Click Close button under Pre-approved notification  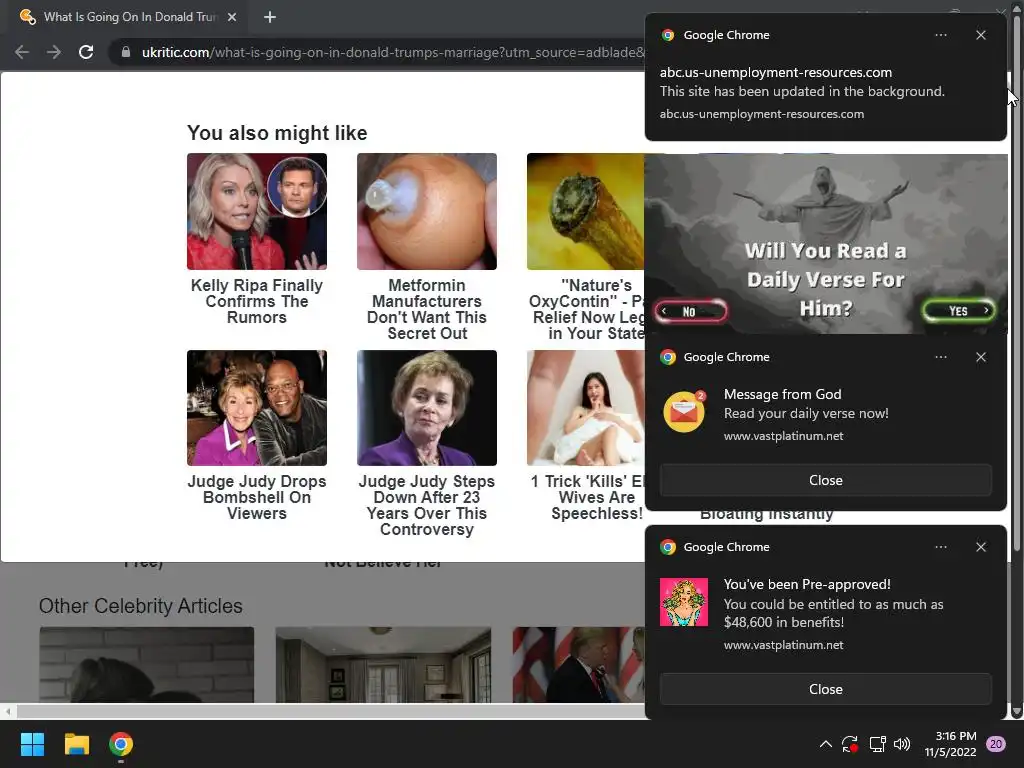825,689
